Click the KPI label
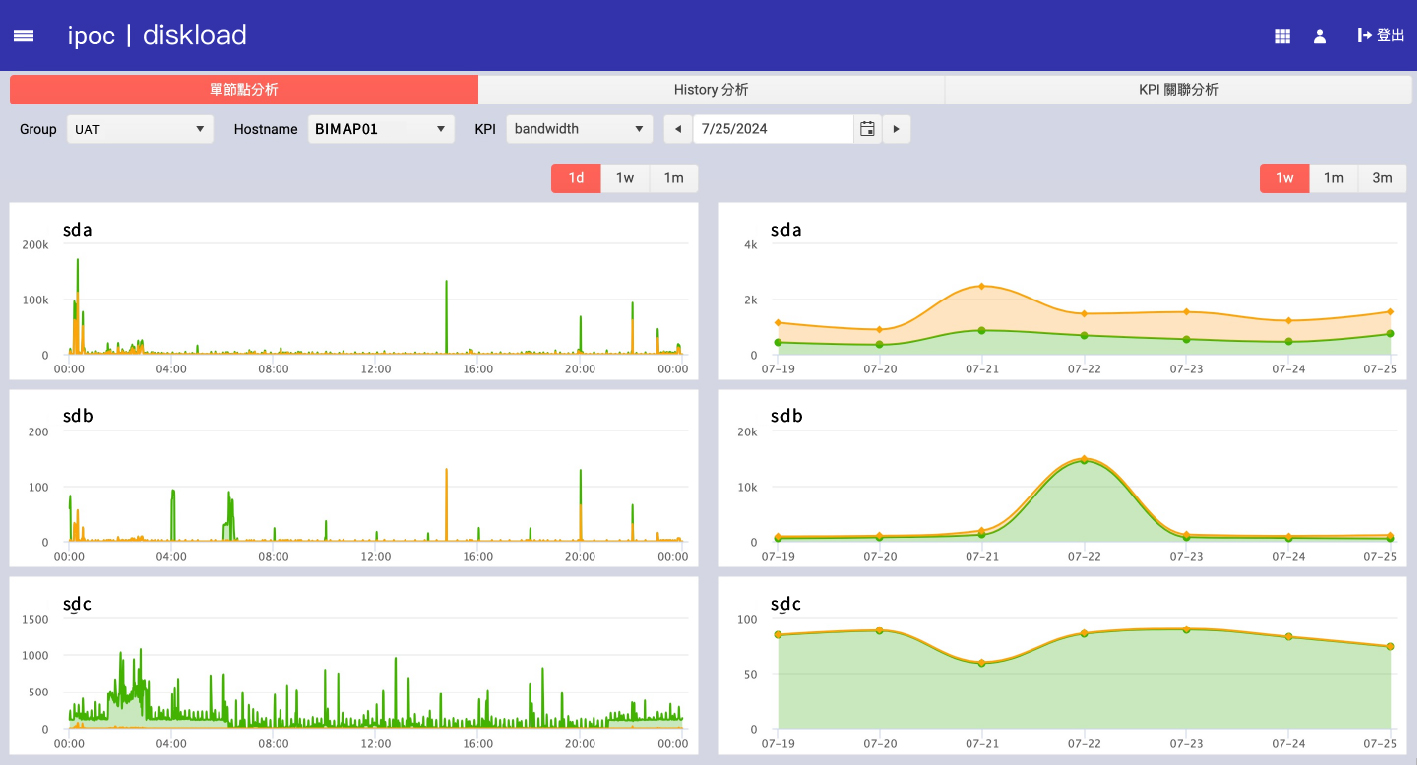1417x766 pixels. click(485, 129)
